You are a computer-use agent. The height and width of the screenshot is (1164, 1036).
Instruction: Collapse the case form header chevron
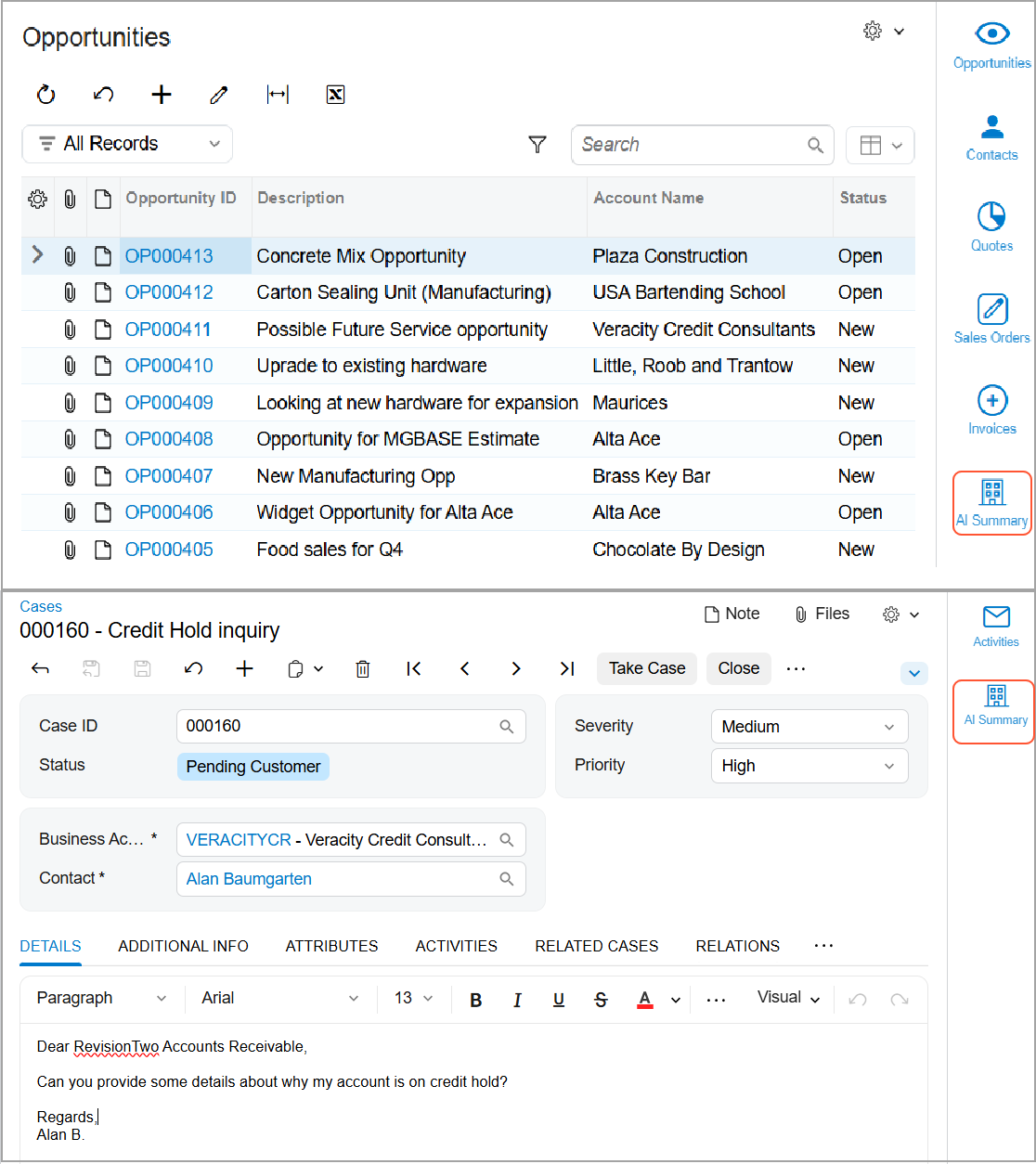click(x=913, y=673)
